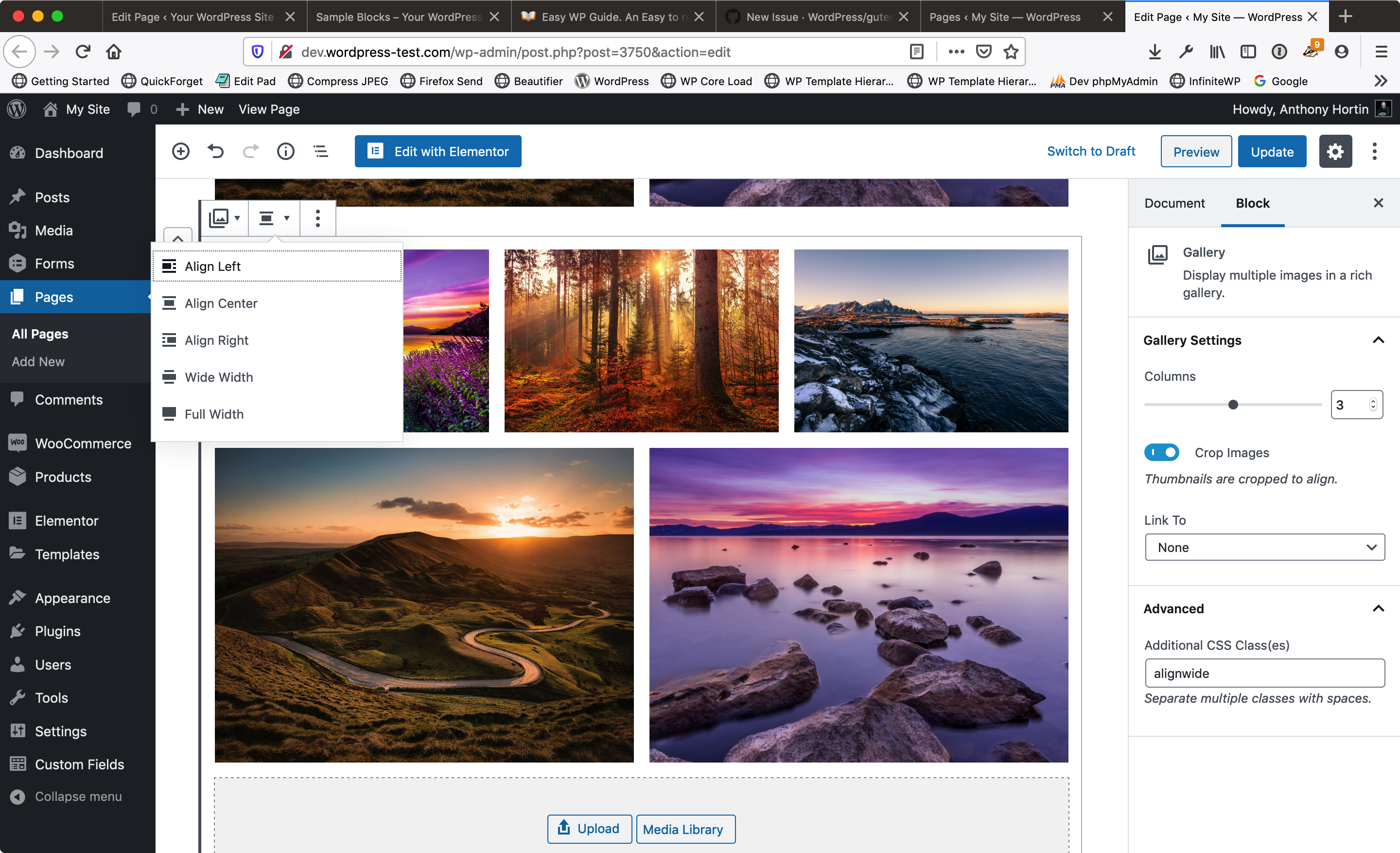Open gallery block more options dots
Image resolution: width=1400 pixels, height=853 pixels.
click(317, 218)
